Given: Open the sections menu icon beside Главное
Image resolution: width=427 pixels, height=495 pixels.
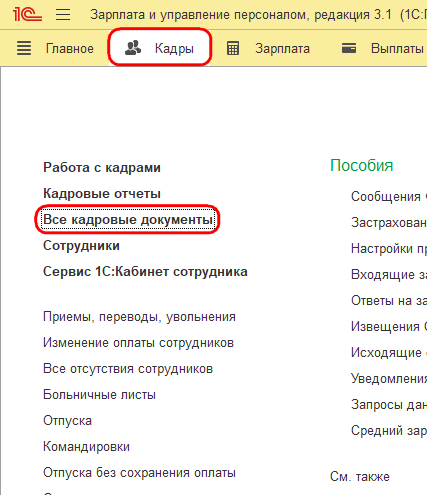Looking at the screenshot, I should (24, 48).
